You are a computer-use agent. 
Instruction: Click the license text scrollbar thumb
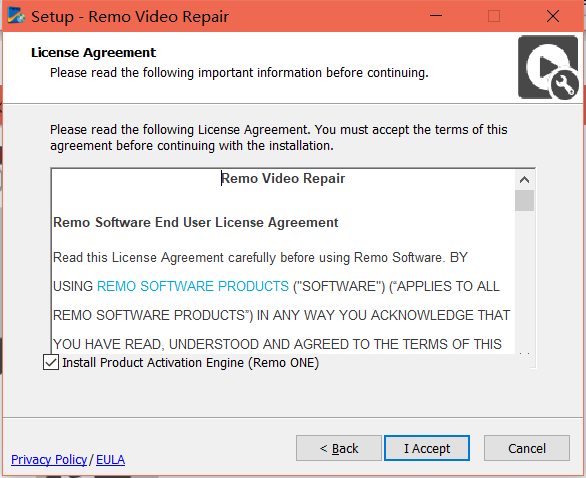pyautogui.click(x=524, y=201)
